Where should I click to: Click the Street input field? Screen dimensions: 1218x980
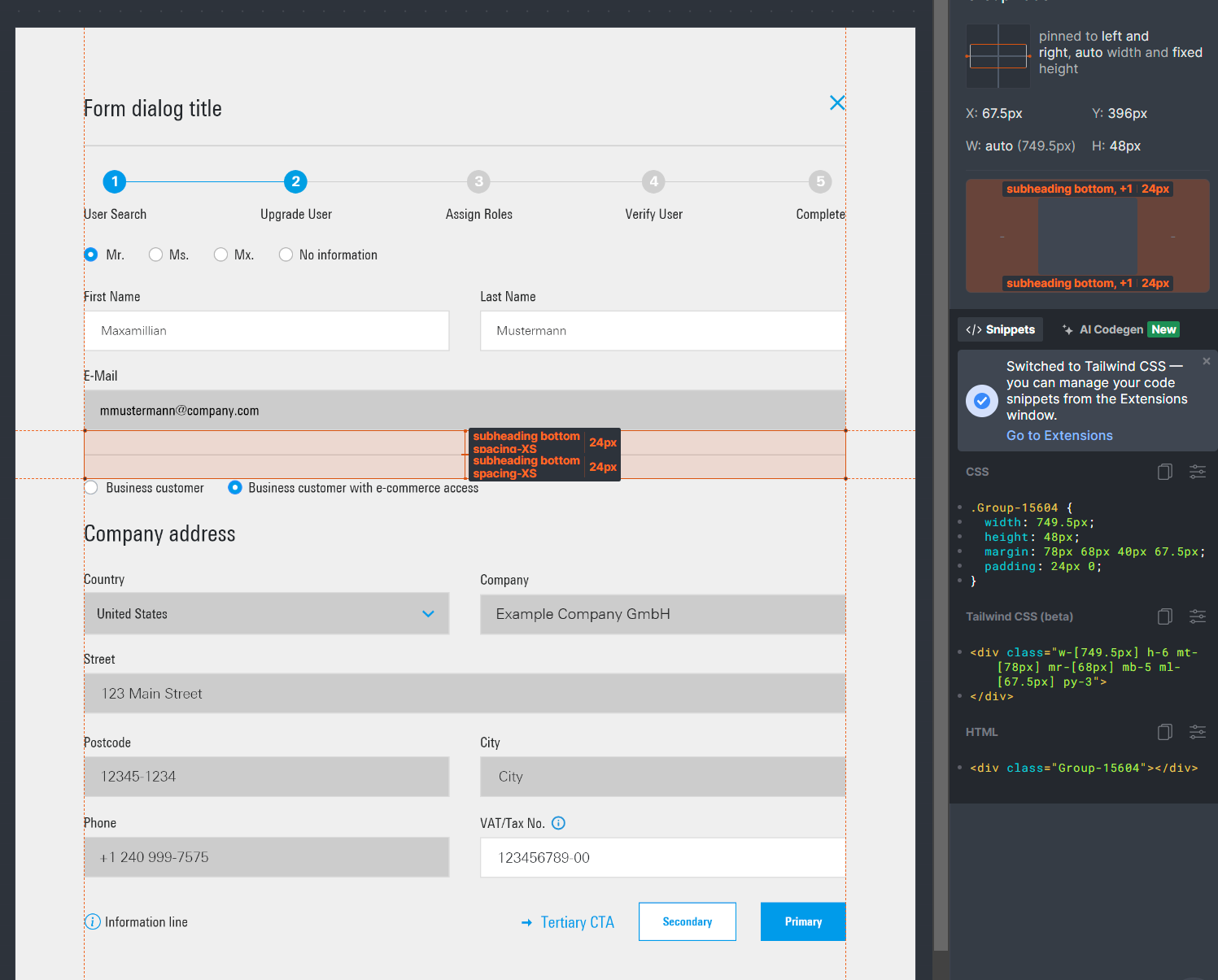[x=465, y=694]
